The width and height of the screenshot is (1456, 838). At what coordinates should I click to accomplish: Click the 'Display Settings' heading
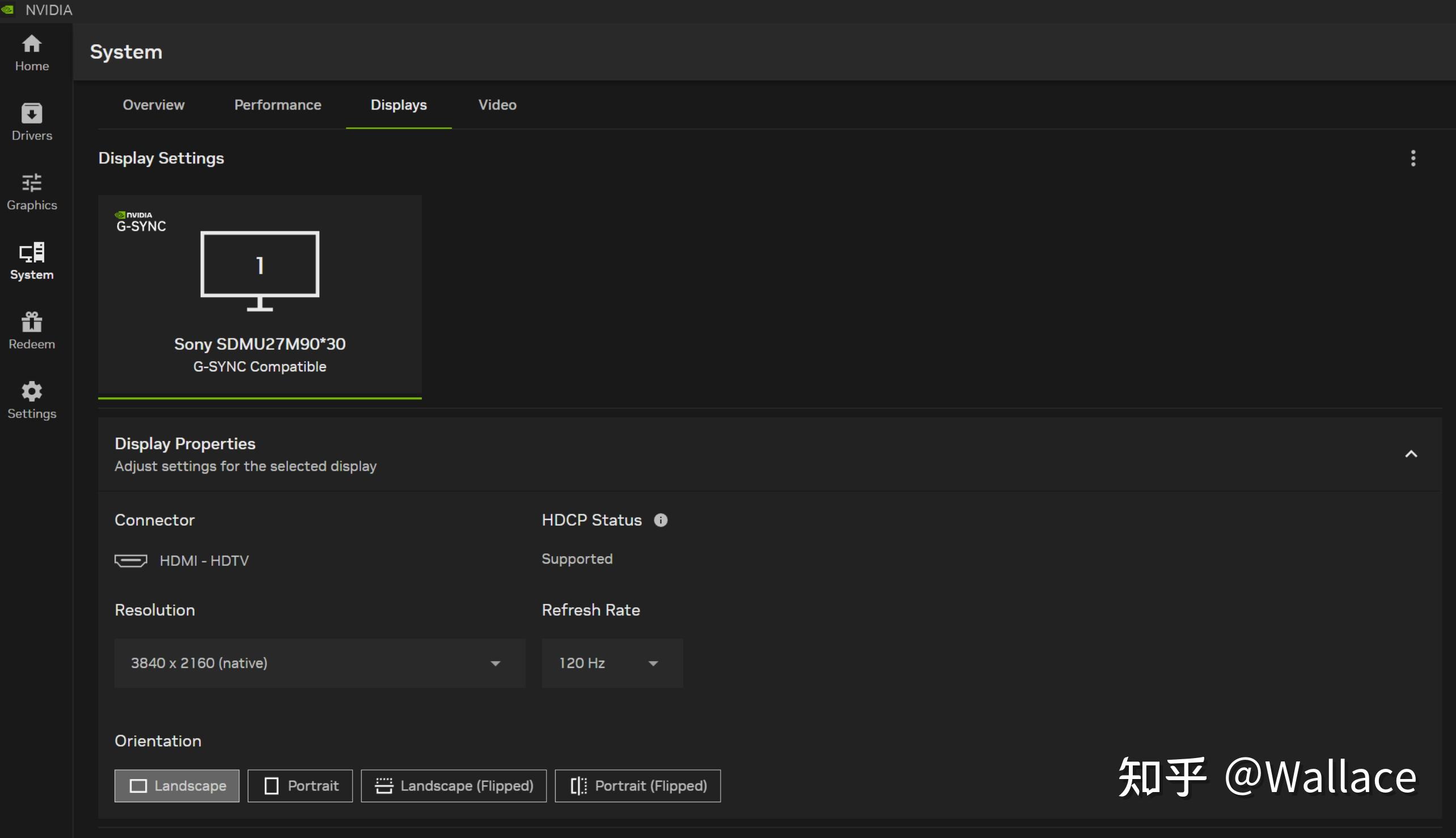(161, 158)
